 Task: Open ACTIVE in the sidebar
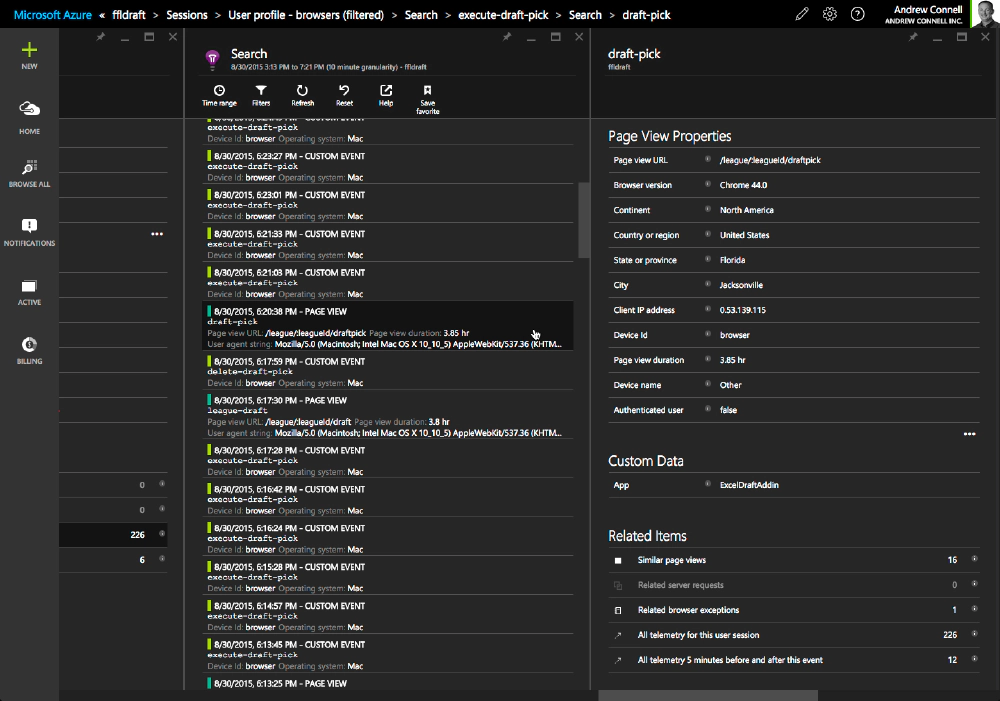click(x=29, y=291)
